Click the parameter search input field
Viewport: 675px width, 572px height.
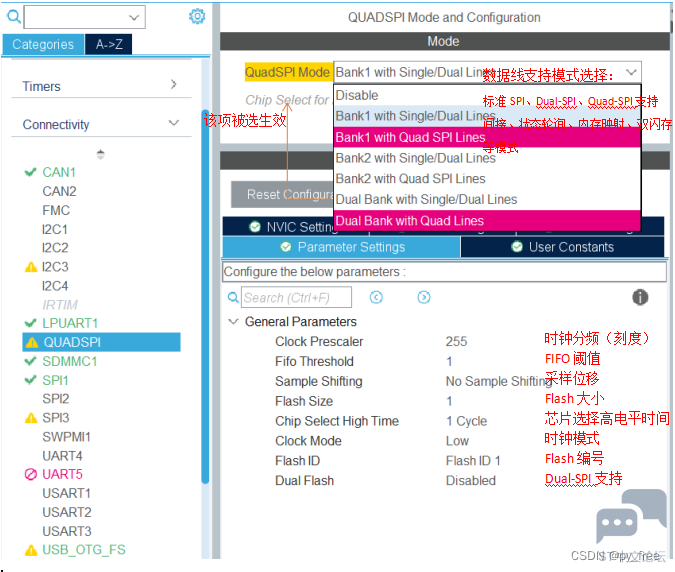click(x=296, y=297)
